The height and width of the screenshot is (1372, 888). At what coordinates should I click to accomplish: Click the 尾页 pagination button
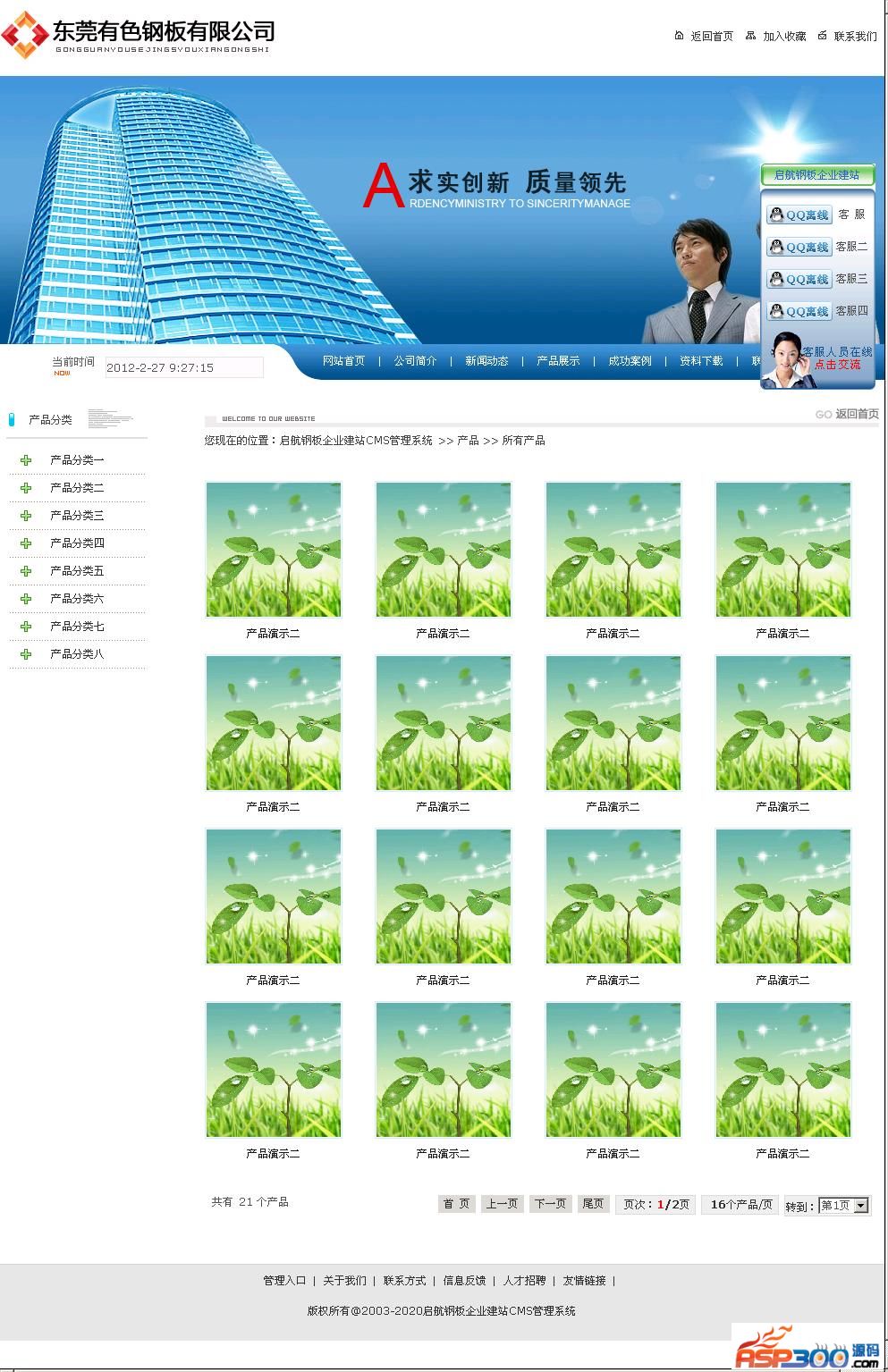[x=593, y=1204]
